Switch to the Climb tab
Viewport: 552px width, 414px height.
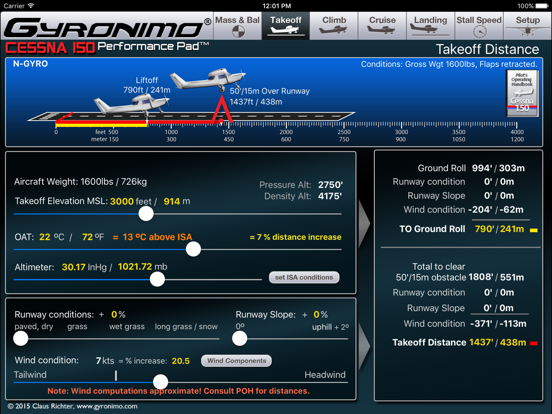tap(334, 26)
